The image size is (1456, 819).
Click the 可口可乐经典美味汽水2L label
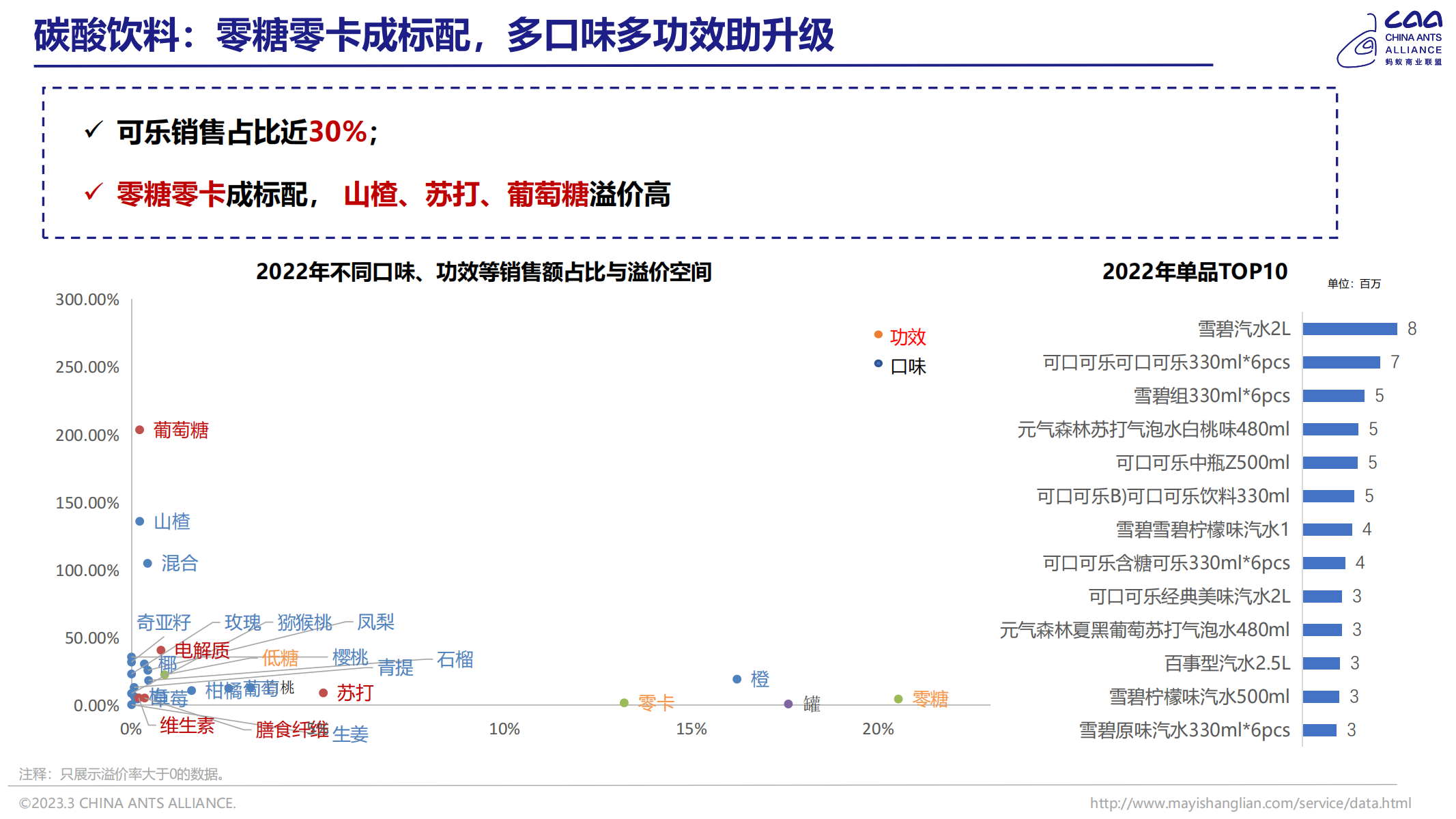click(x=1189, y=597)
